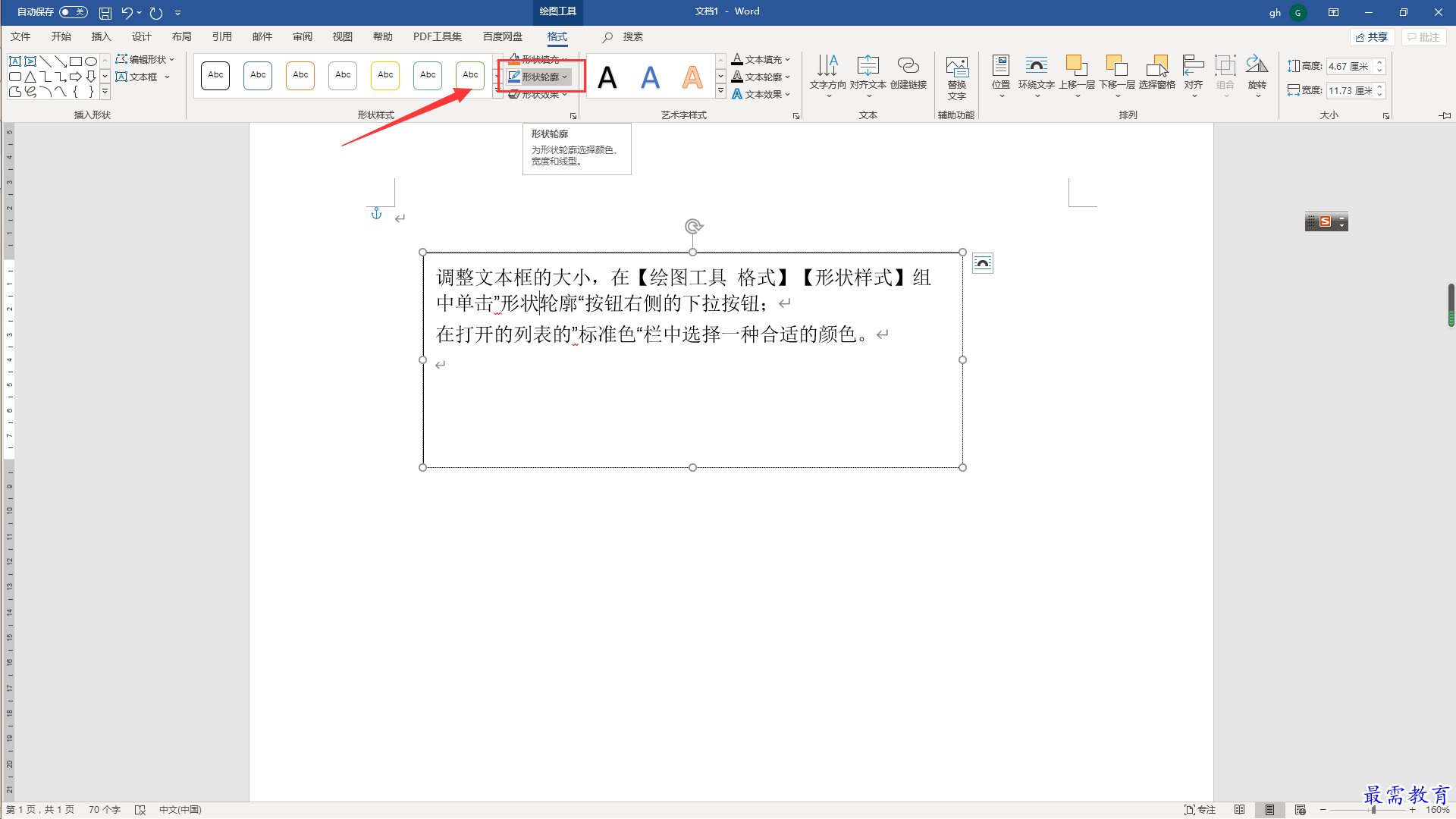Switch to the 审阅 tab
This screenshot has height=819, width=1456.
[x=302, y=36]
